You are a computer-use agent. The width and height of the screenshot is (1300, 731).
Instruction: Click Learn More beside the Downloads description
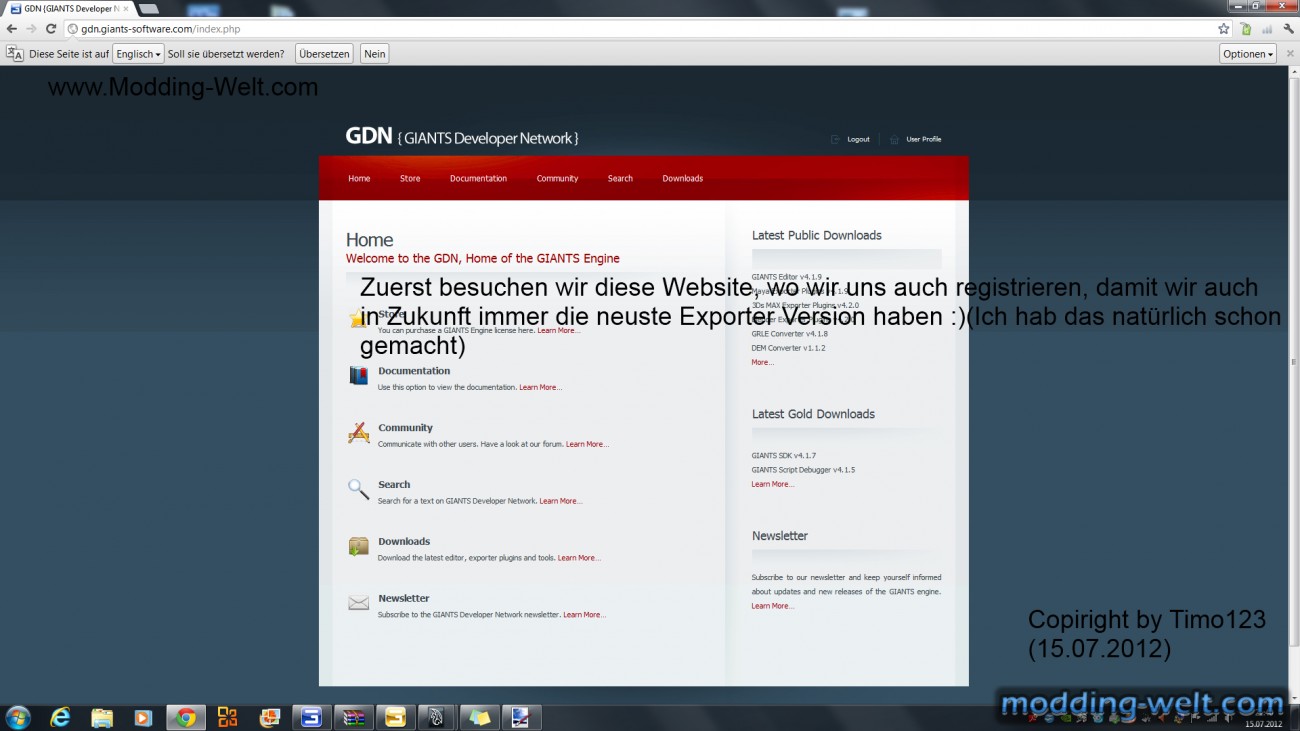(579, 558)
